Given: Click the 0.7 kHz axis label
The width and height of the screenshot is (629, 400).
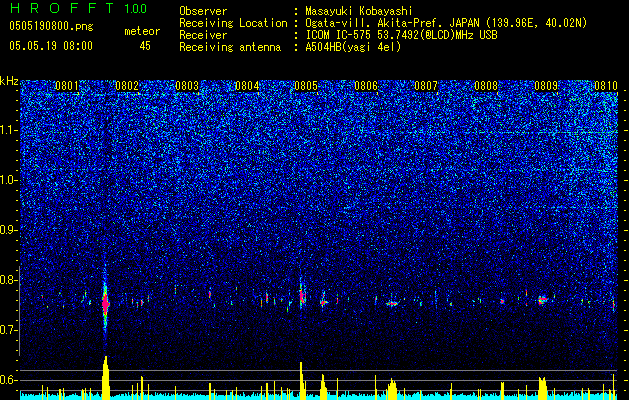Looking at the screenshot, I should 9,330.
